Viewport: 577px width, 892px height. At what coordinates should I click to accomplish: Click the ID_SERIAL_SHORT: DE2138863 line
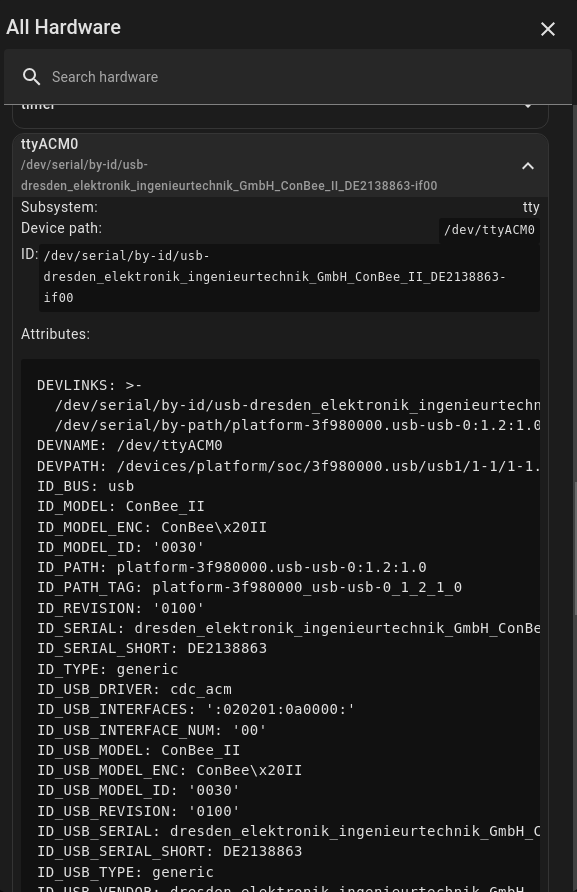tap(152, 648)
